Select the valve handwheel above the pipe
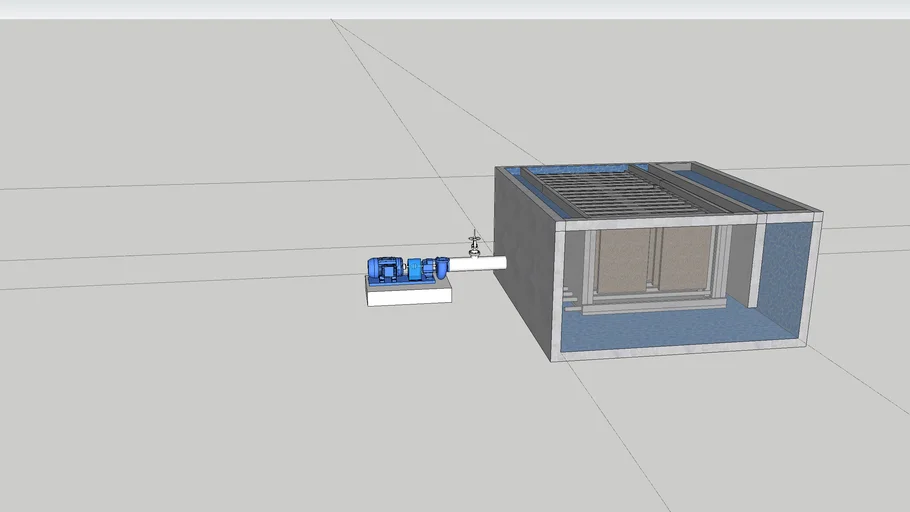The height and width of the screenshot is (512, 910). pos(475,239)
